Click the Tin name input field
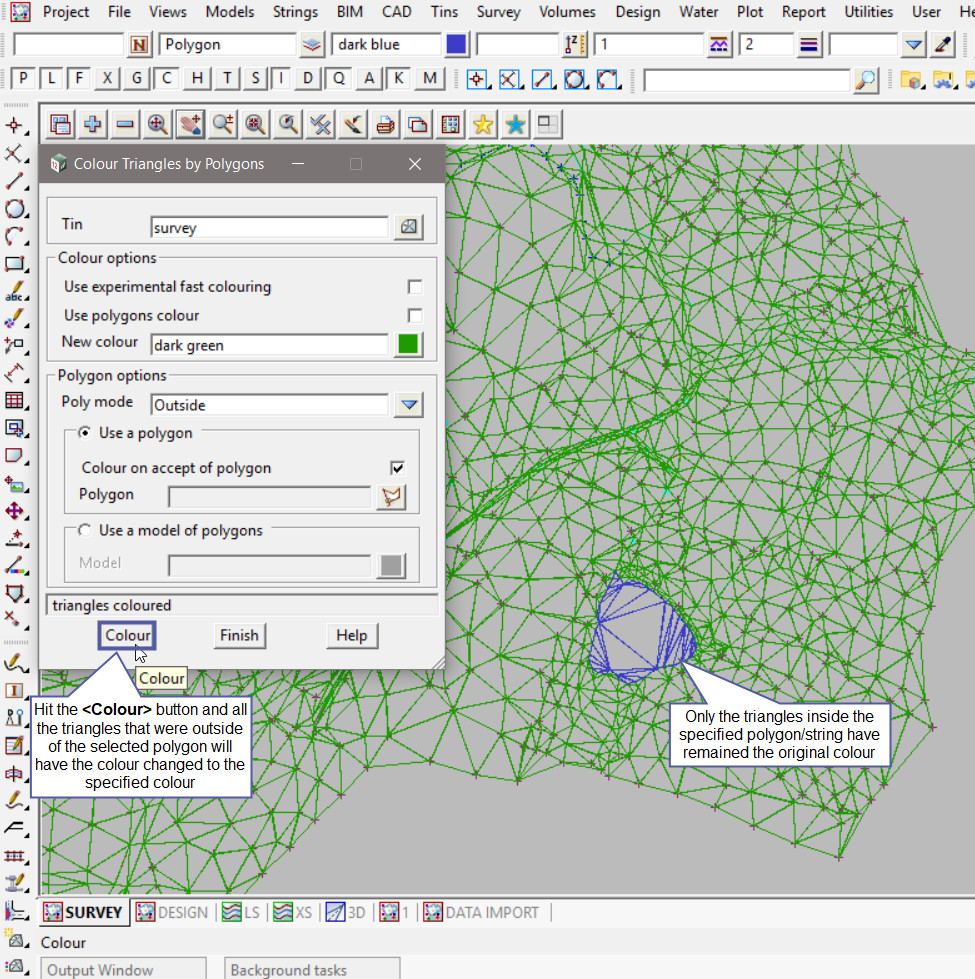This screenshot has height=979, width=975. 268,228
